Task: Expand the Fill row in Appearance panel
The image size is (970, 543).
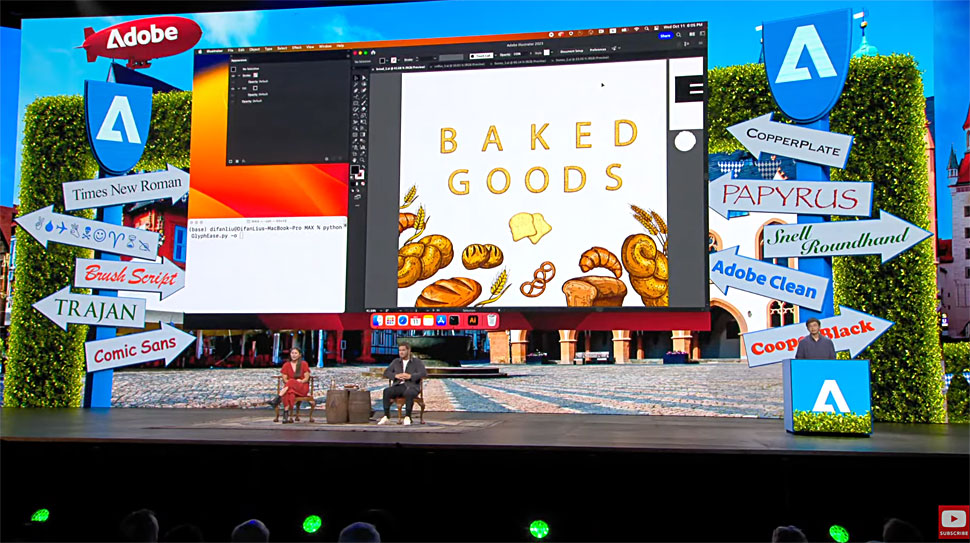Action: [x=239, y=88]
